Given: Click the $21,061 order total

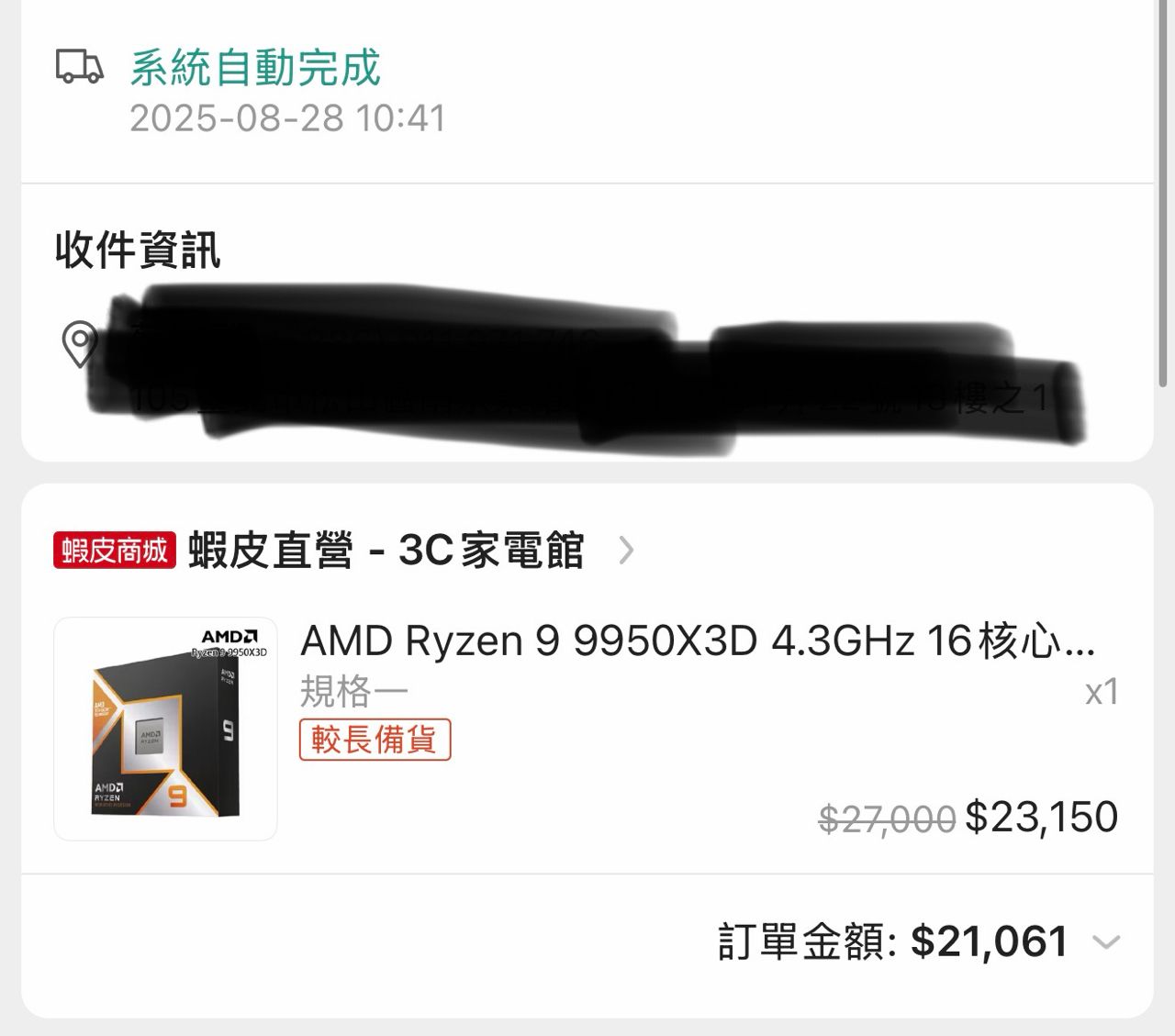Looking at the screenshot, I should click(990, 942).
